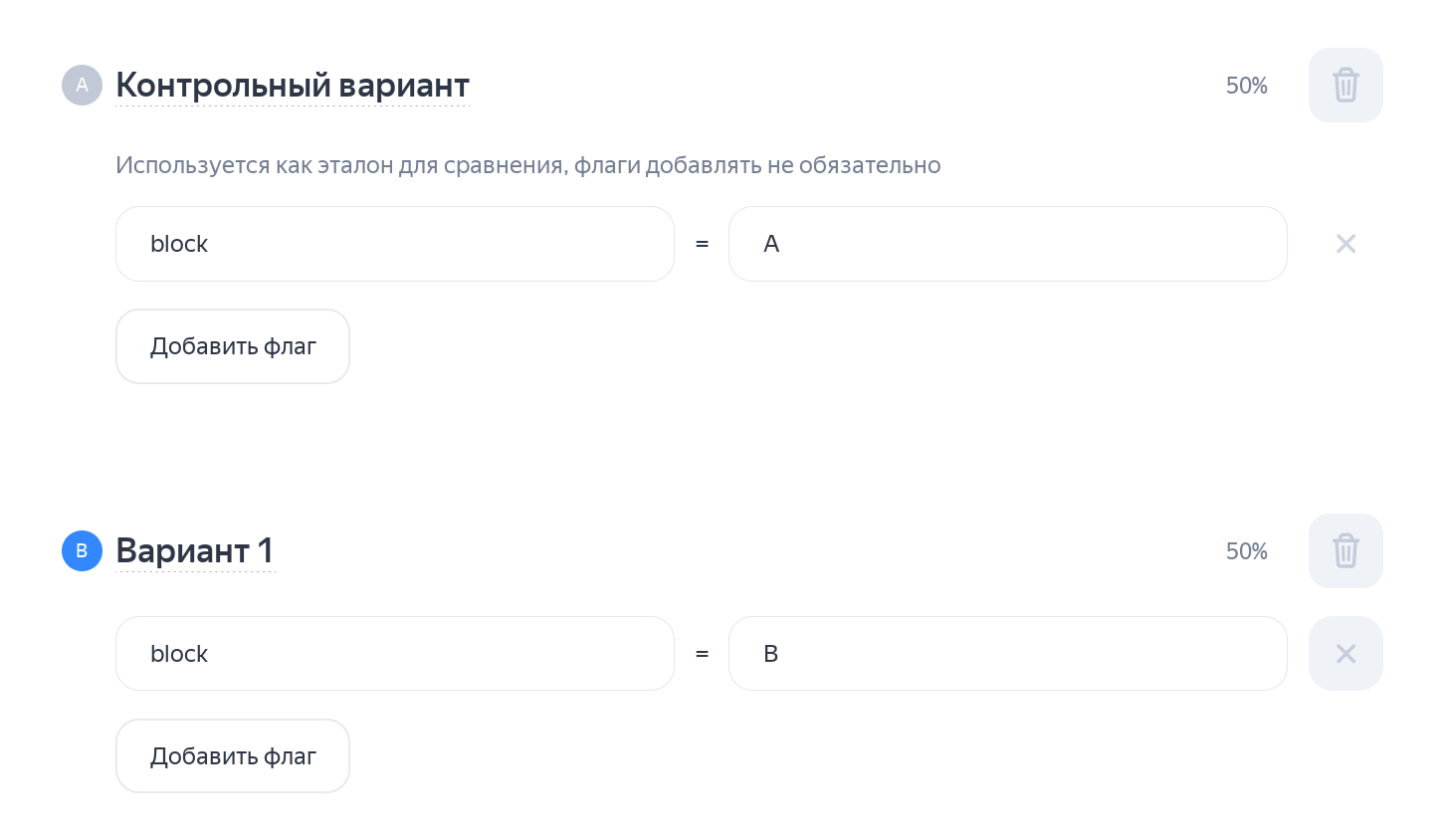This screenshot has height=840, width=1445.
Task: Edit the flag value field containing B
Action: [1007, 654]
